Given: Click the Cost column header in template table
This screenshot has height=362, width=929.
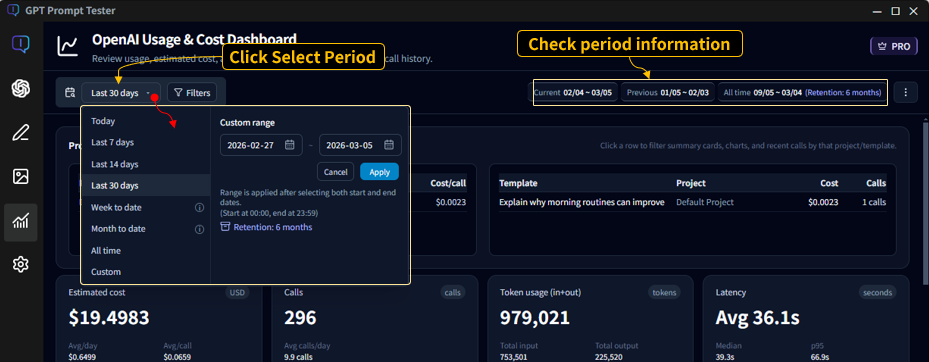Looking at the screenshot, I should 829,183.
